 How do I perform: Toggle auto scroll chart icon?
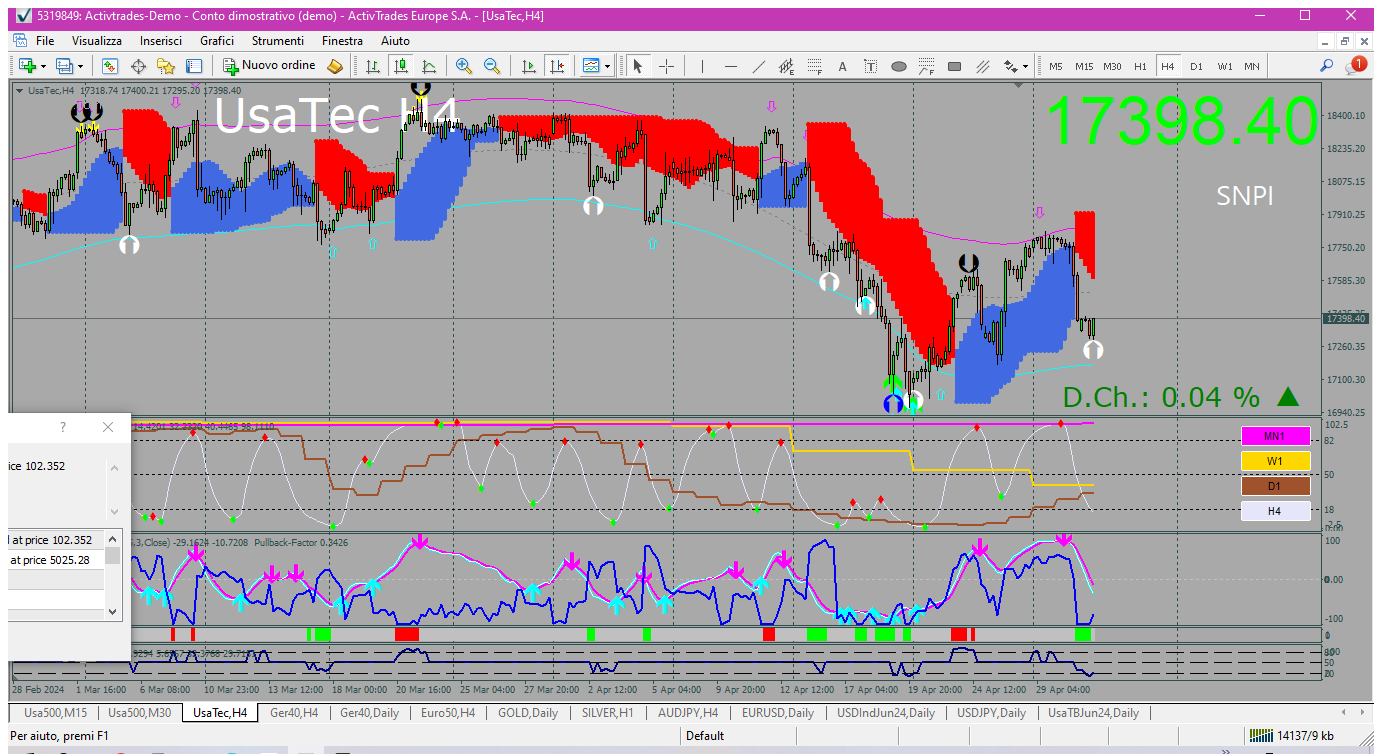pos(529,66)
